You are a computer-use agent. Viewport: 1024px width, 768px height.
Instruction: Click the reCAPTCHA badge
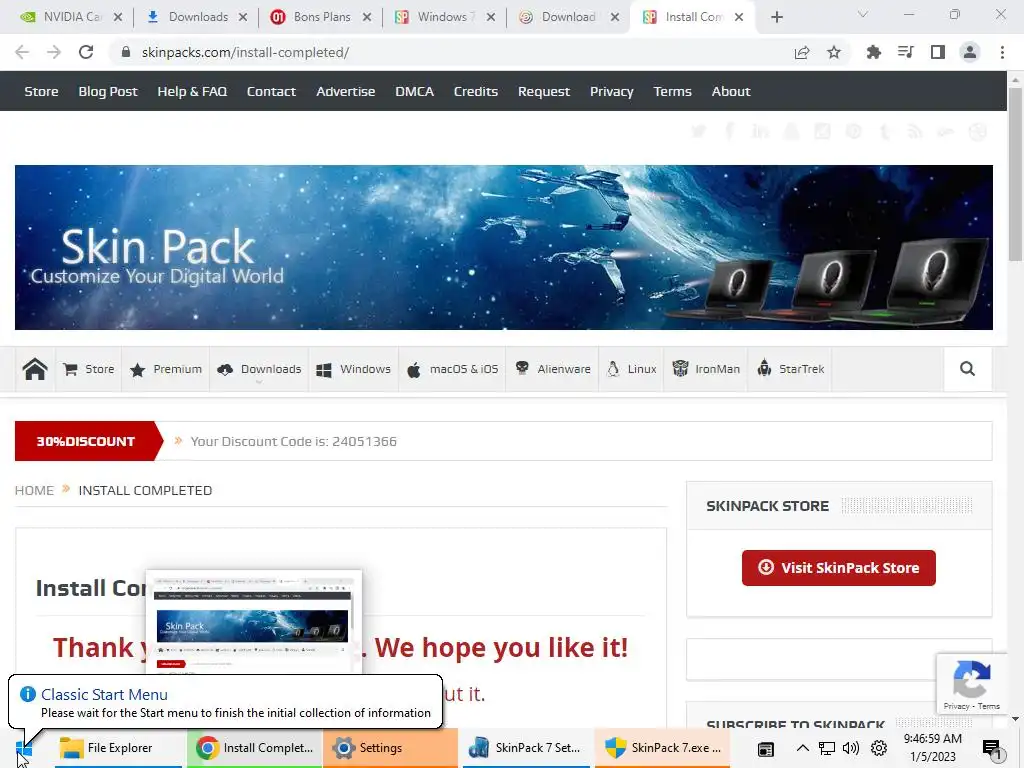click(972, 683)
